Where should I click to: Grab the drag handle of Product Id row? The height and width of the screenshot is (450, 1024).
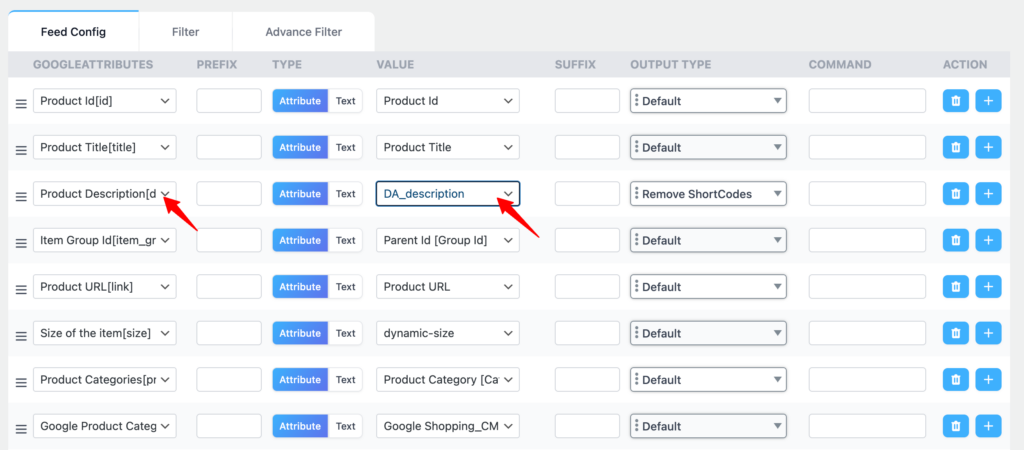tap(21, 104)
